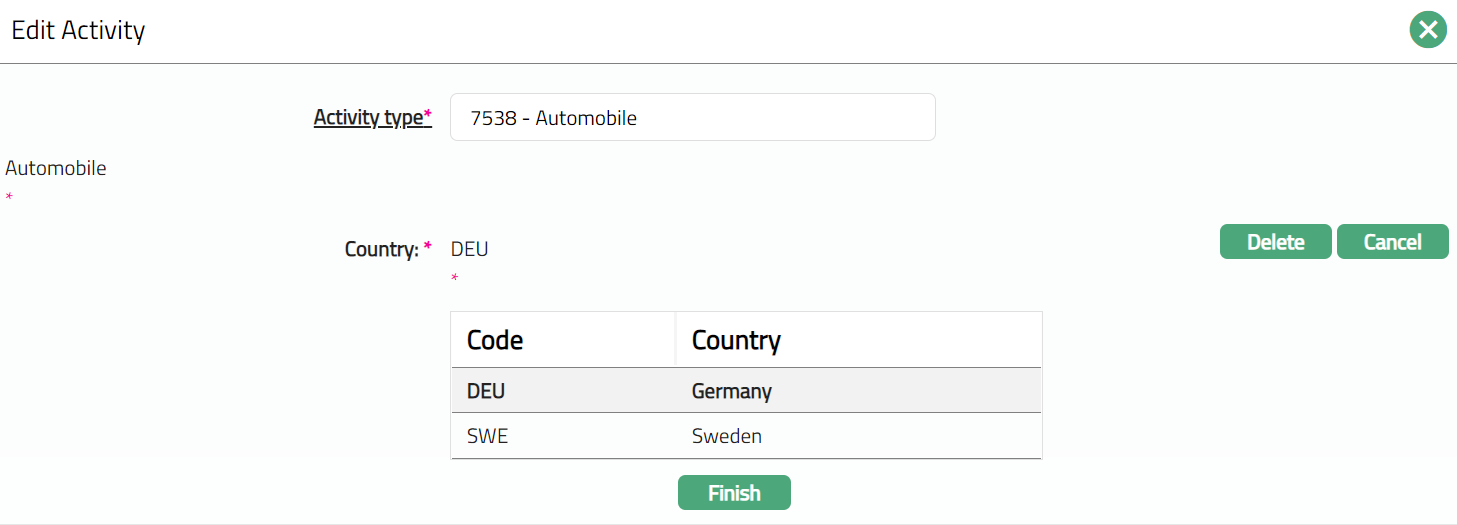Screen dimensions: 1457x525
Task: Click the Country table column header
Action: (736, 340)
